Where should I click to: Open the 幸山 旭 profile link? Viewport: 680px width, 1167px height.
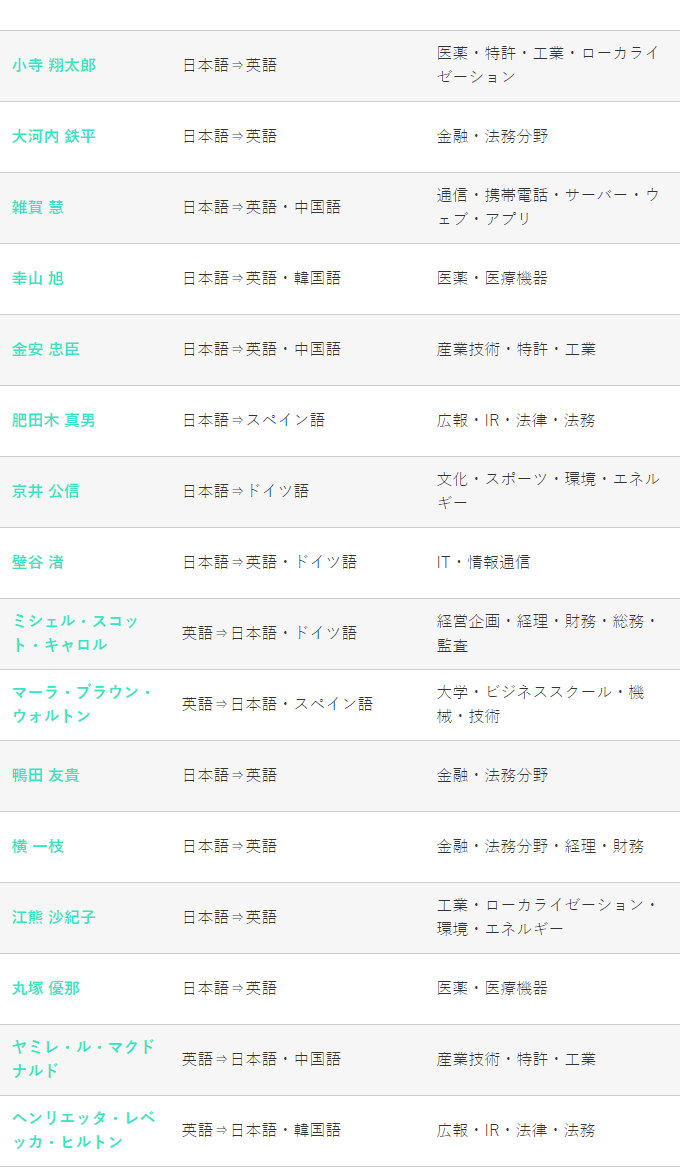click(38, 278)
